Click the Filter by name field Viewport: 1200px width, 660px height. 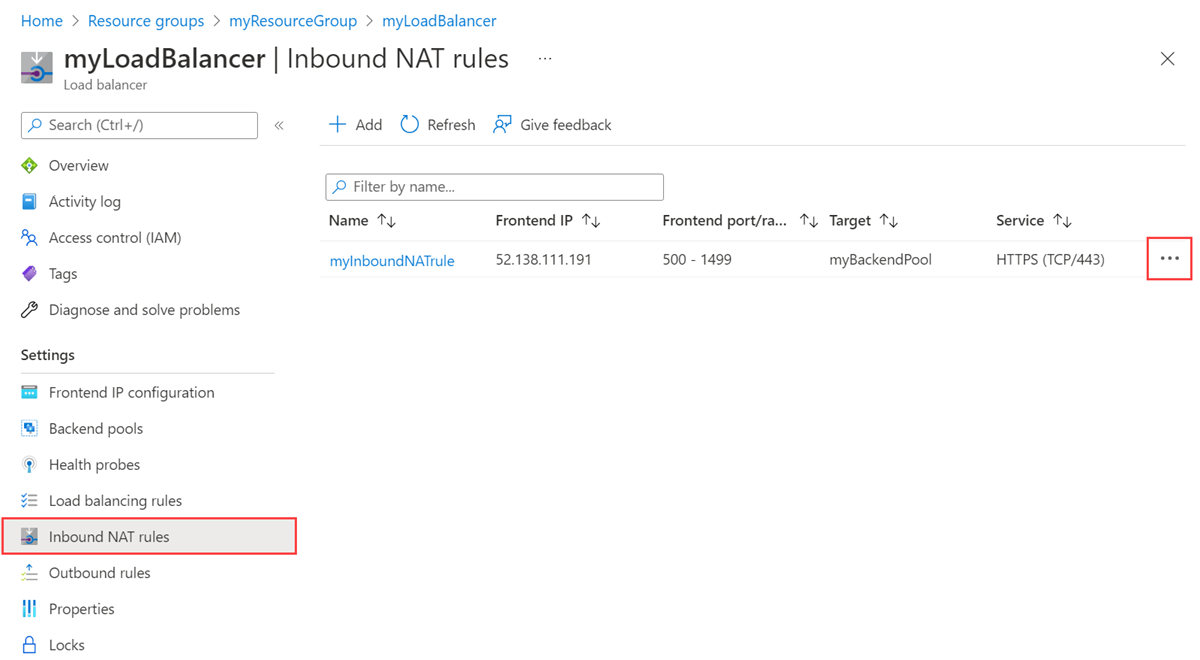tap(494, 187)
